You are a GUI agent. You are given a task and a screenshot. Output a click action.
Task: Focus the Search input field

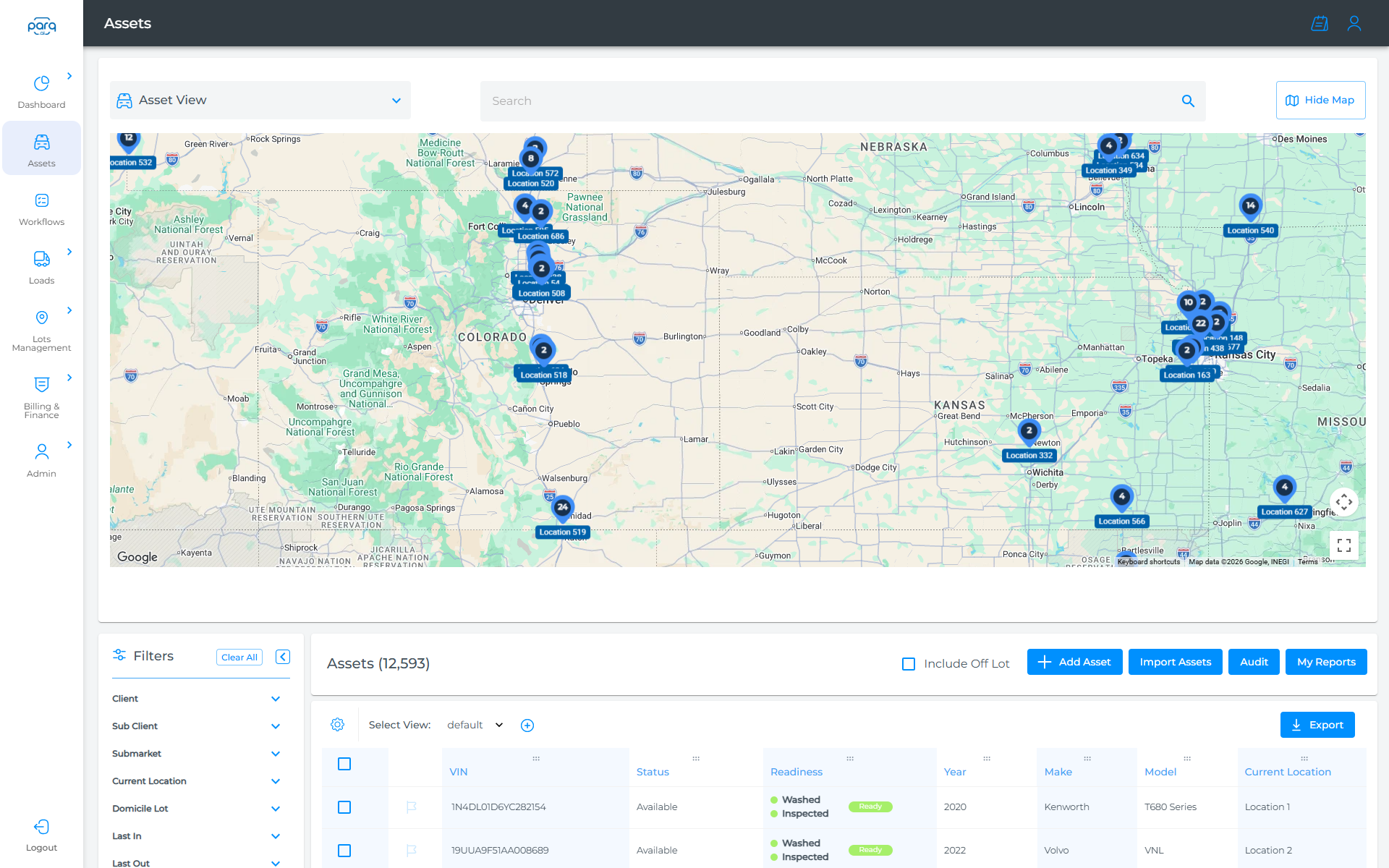pyautogui.click(x=832, y=101)
